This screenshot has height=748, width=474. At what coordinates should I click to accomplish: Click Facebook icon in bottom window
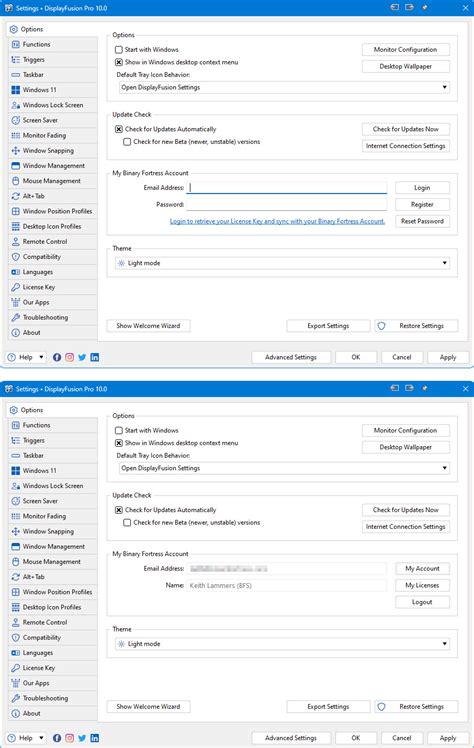pyautogui.click(x=57, y=738)
